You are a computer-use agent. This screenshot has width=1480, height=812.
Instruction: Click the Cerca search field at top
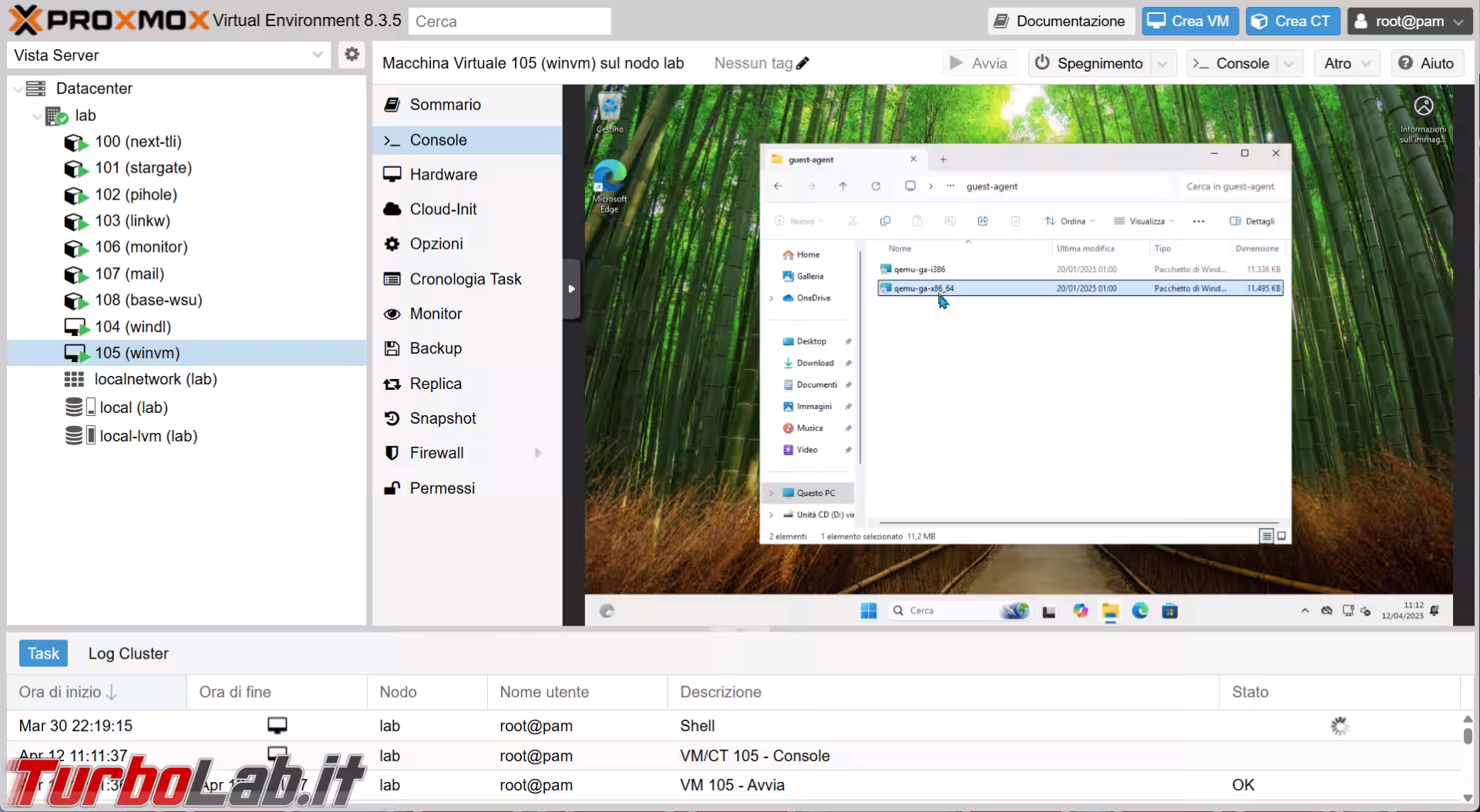(510, 22)
